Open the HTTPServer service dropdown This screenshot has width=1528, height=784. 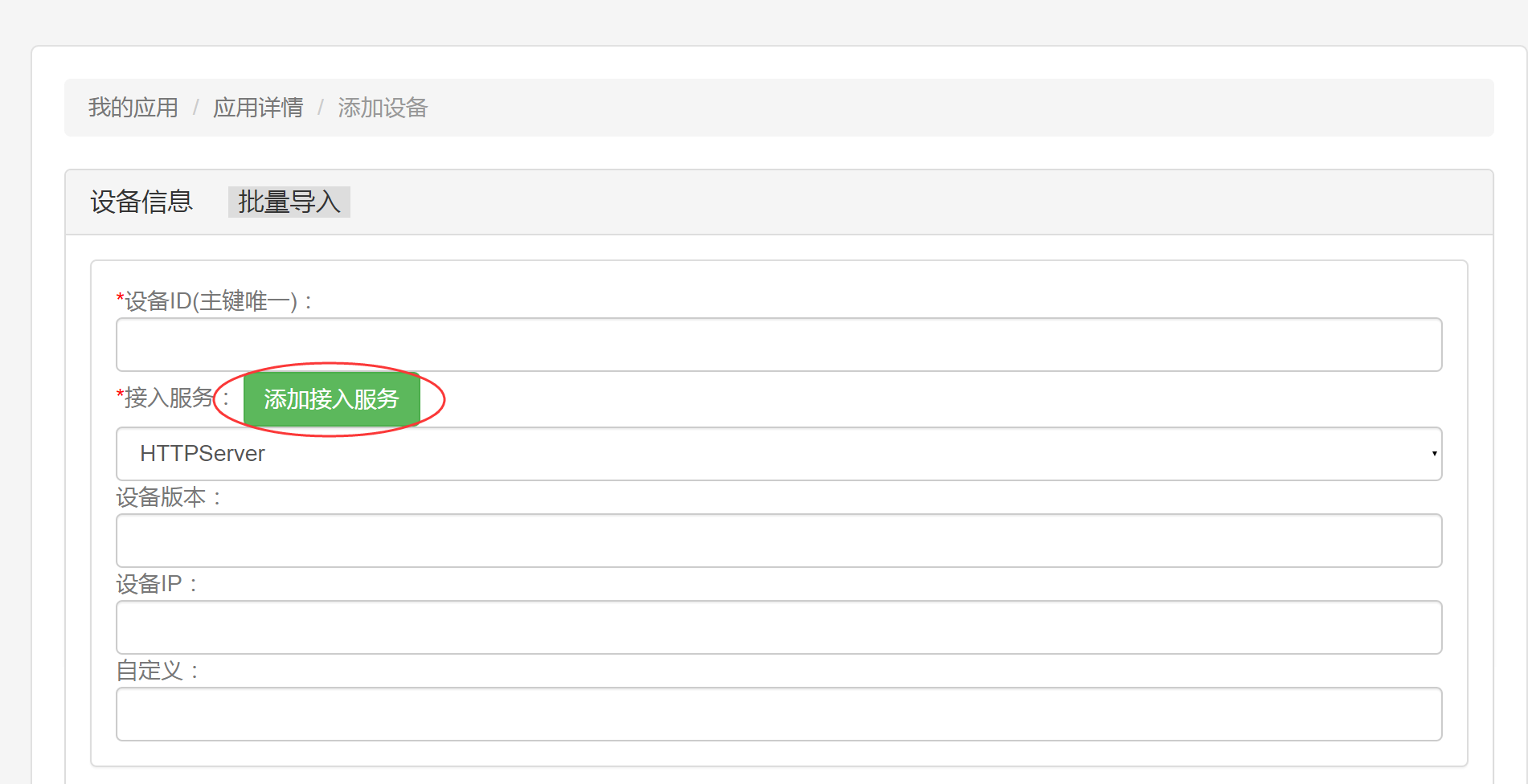point(778,454)
